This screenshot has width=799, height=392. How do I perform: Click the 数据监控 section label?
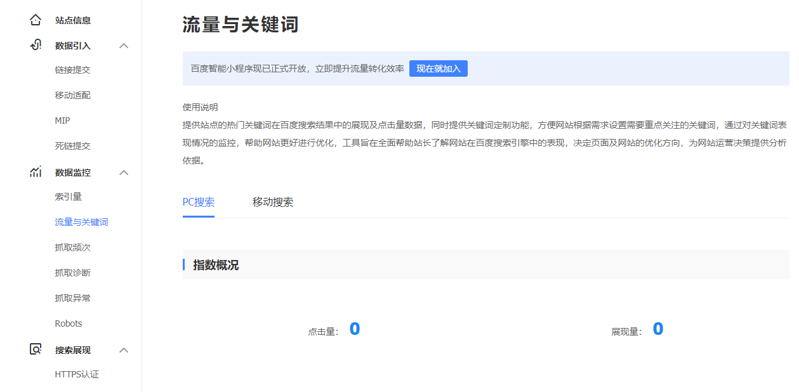[x=73, y=173]
